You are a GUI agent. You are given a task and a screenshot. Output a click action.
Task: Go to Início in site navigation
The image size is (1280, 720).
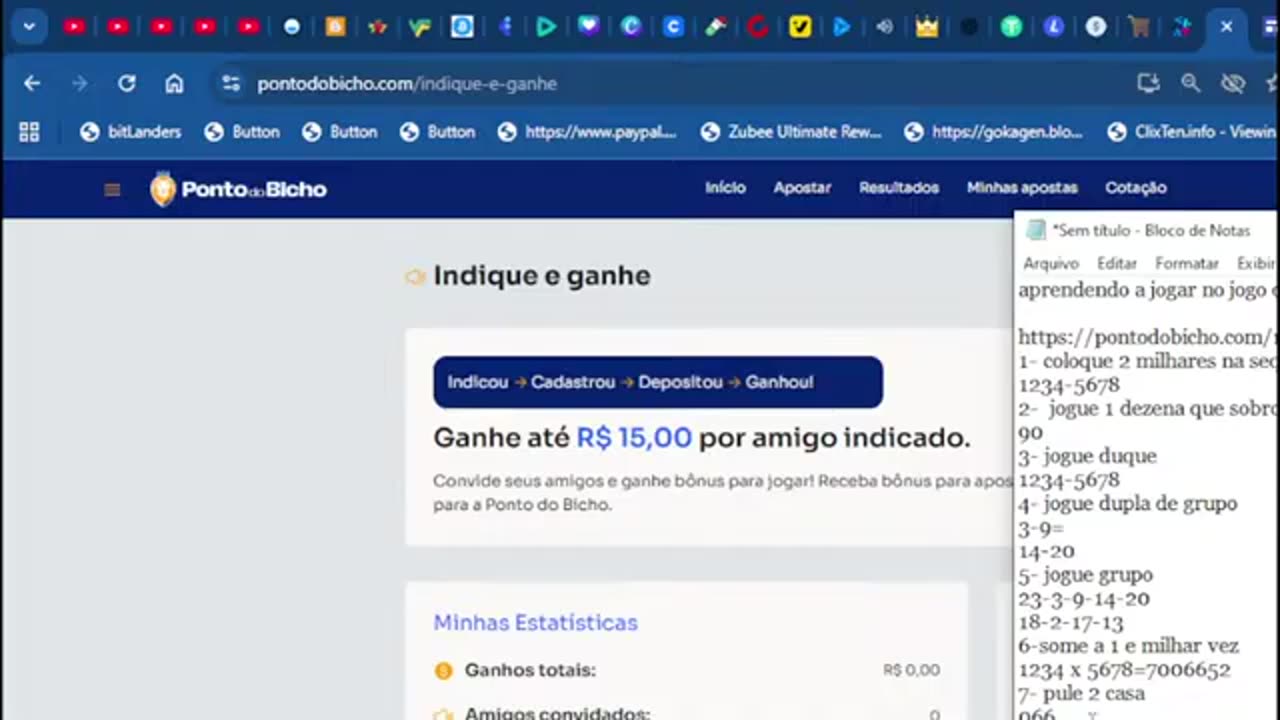click(725, 188)
